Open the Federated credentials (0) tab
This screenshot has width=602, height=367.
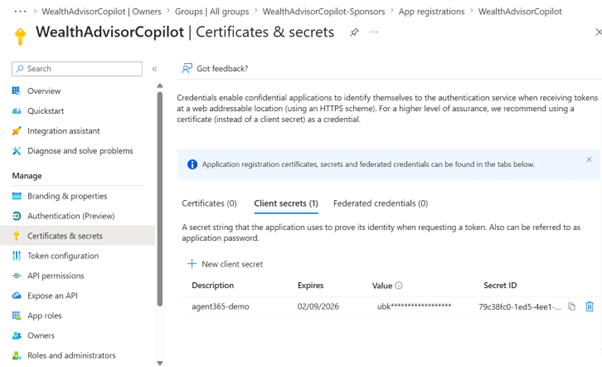pyautogui.click(x=380, y=203)
